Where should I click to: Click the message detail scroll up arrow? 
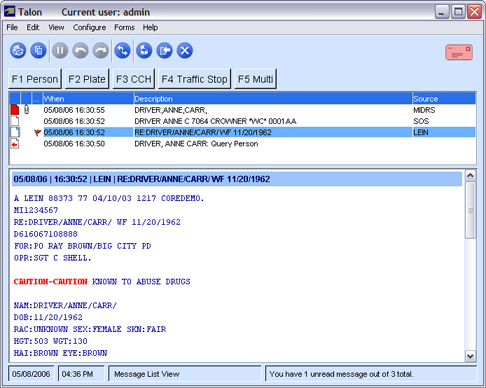point(470,175)
